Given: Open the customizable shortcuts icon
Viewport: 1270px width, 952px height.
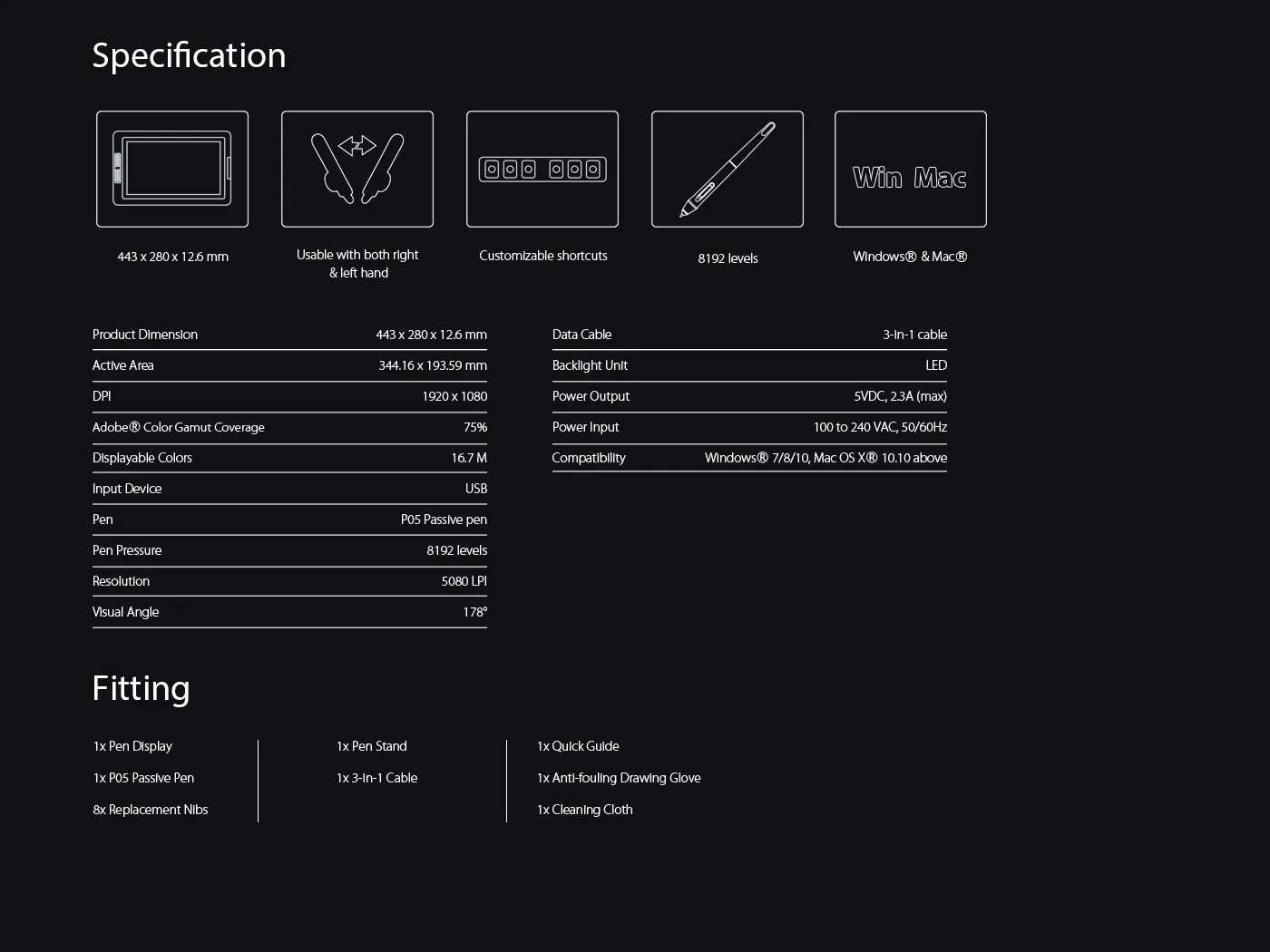Looking at the screenshot, I should coord(542,169).
